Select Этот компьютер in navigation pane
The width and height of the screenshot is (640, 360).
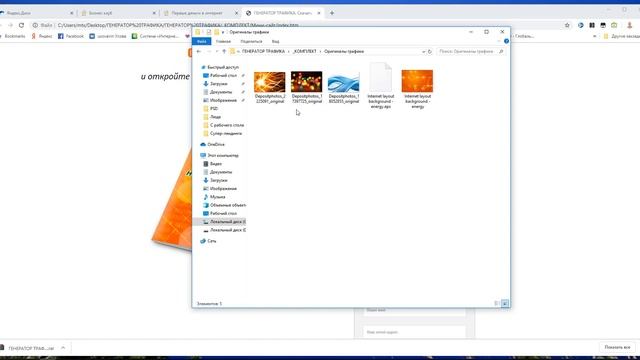click(223, 156)
